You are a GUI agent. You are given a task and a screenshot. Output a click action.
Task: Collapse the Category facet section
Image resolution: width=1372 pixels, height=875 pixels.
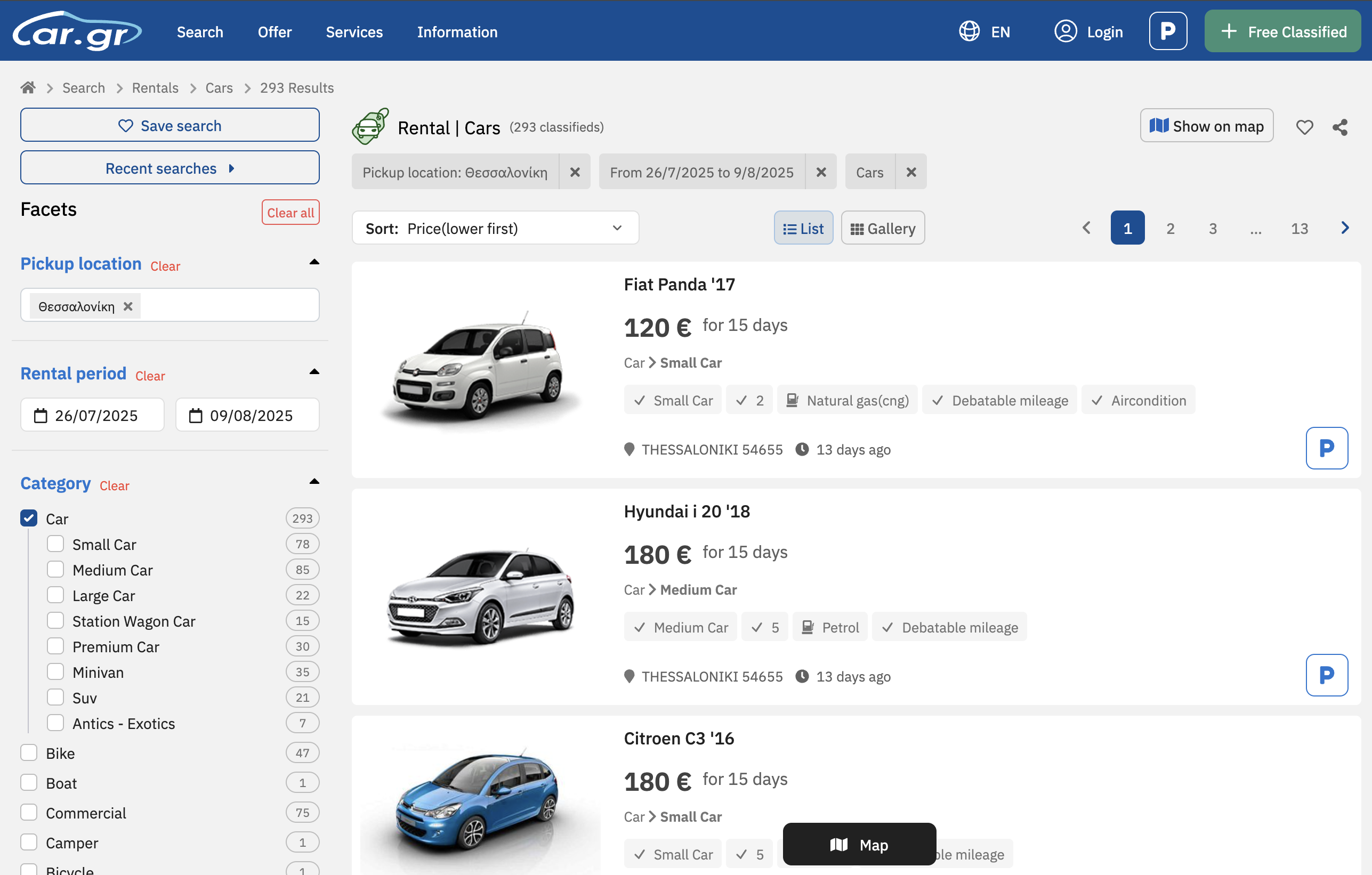coord(314,481)
